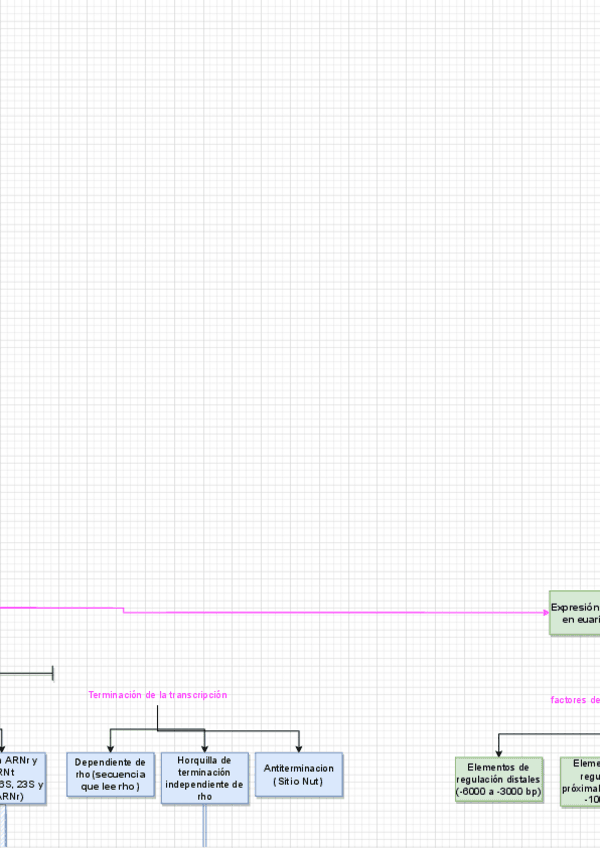Select the long pink horizontal connector line
The image size is (600, 848).
tap(330, 612)
